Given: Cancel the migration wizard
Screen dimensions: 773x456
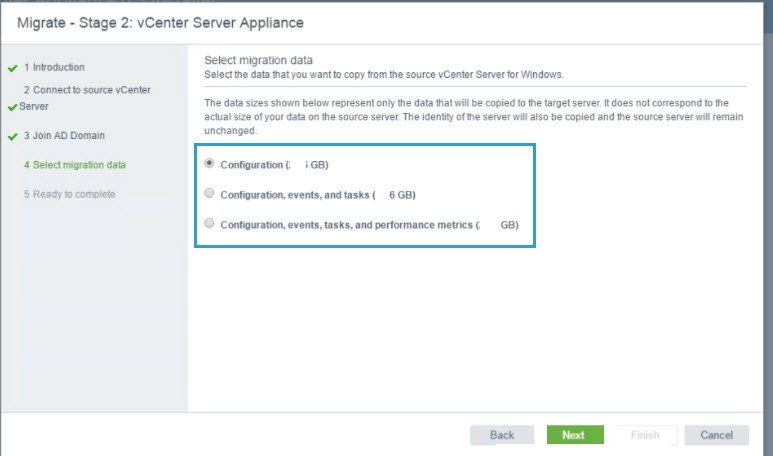Looking at the screenshot, I should click(716, 435).
